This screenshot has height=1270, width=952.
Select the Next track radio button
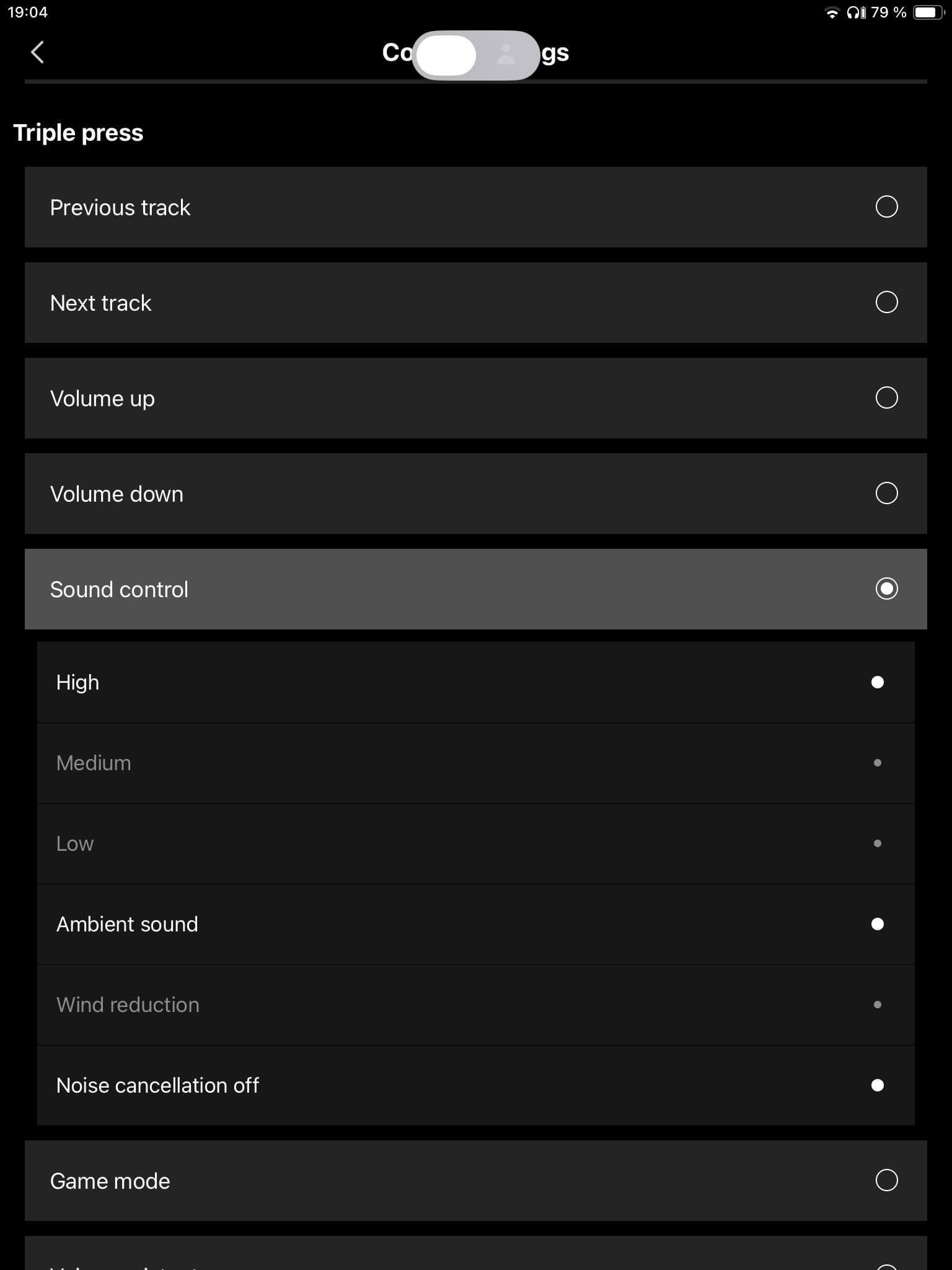click(886, 302)
